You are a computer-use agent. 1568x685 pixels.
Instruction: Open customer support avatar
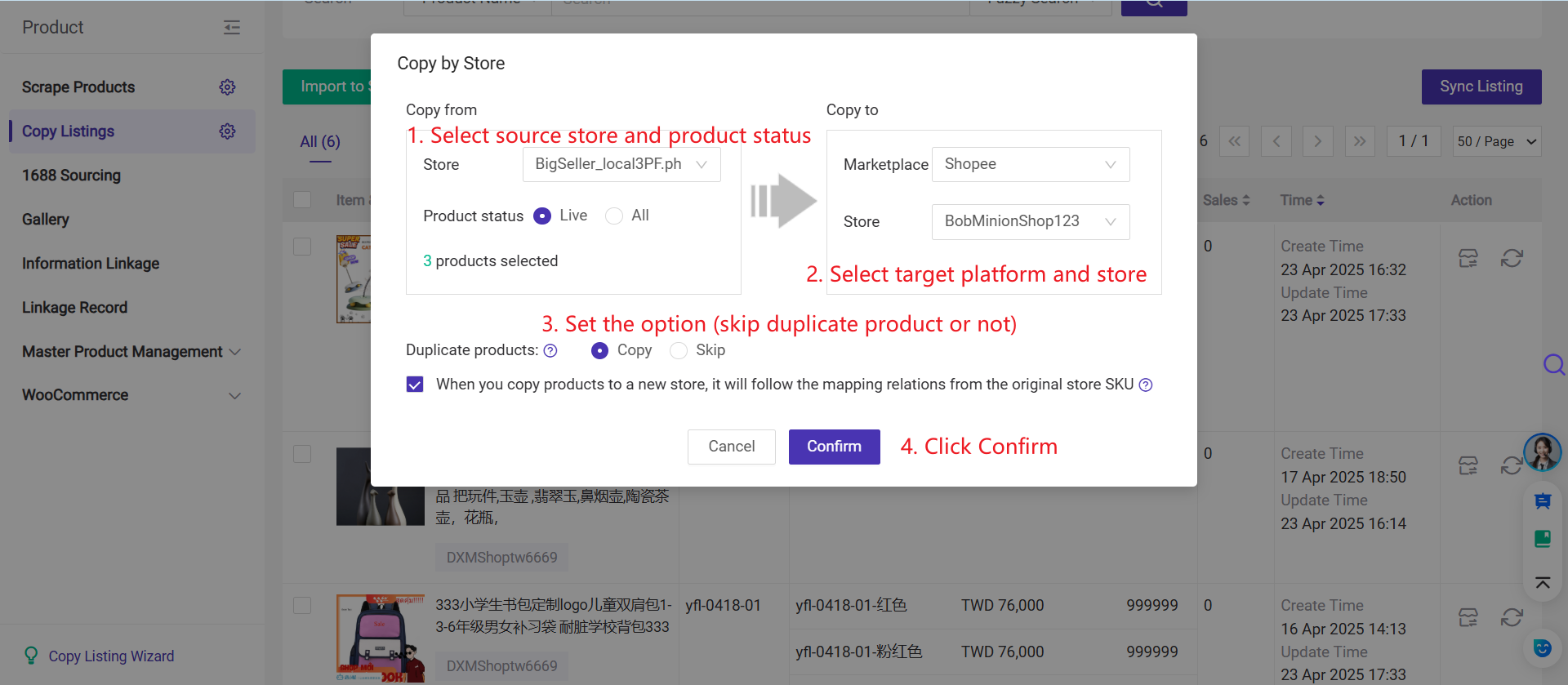click(x=1543, y=452)
